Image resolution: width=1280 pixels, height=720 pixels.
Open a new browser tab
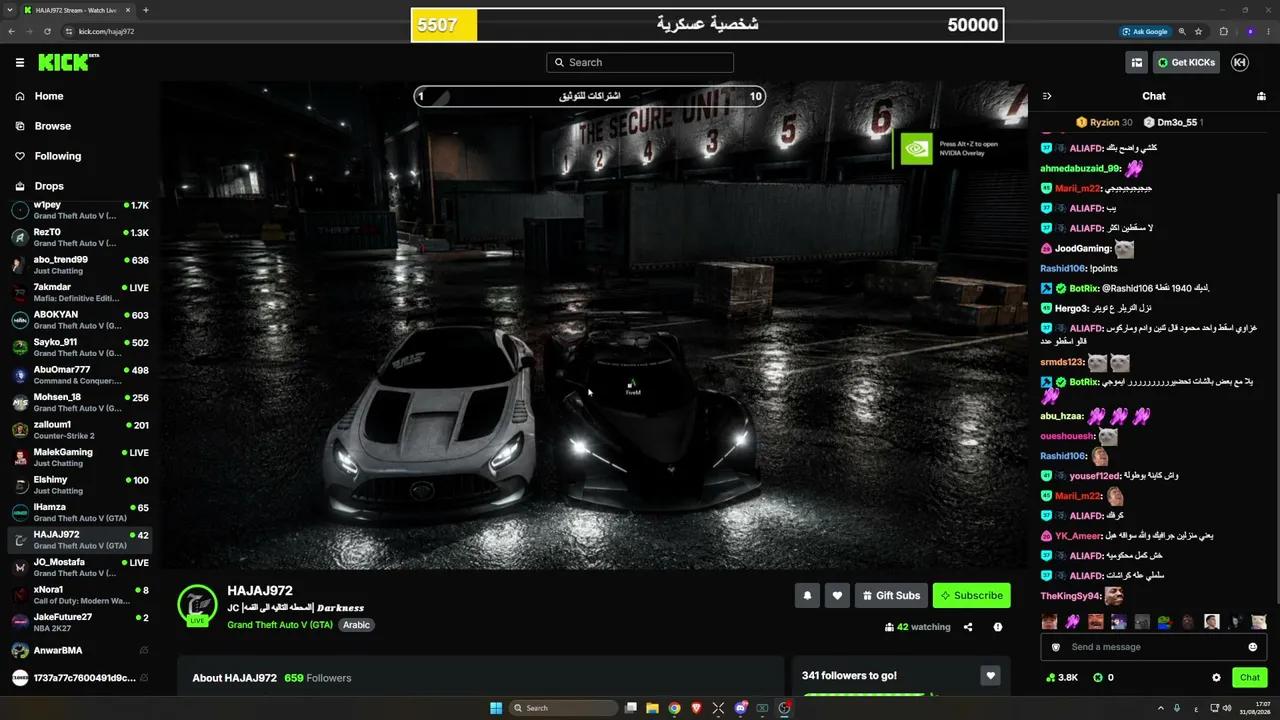pos(146,10)
